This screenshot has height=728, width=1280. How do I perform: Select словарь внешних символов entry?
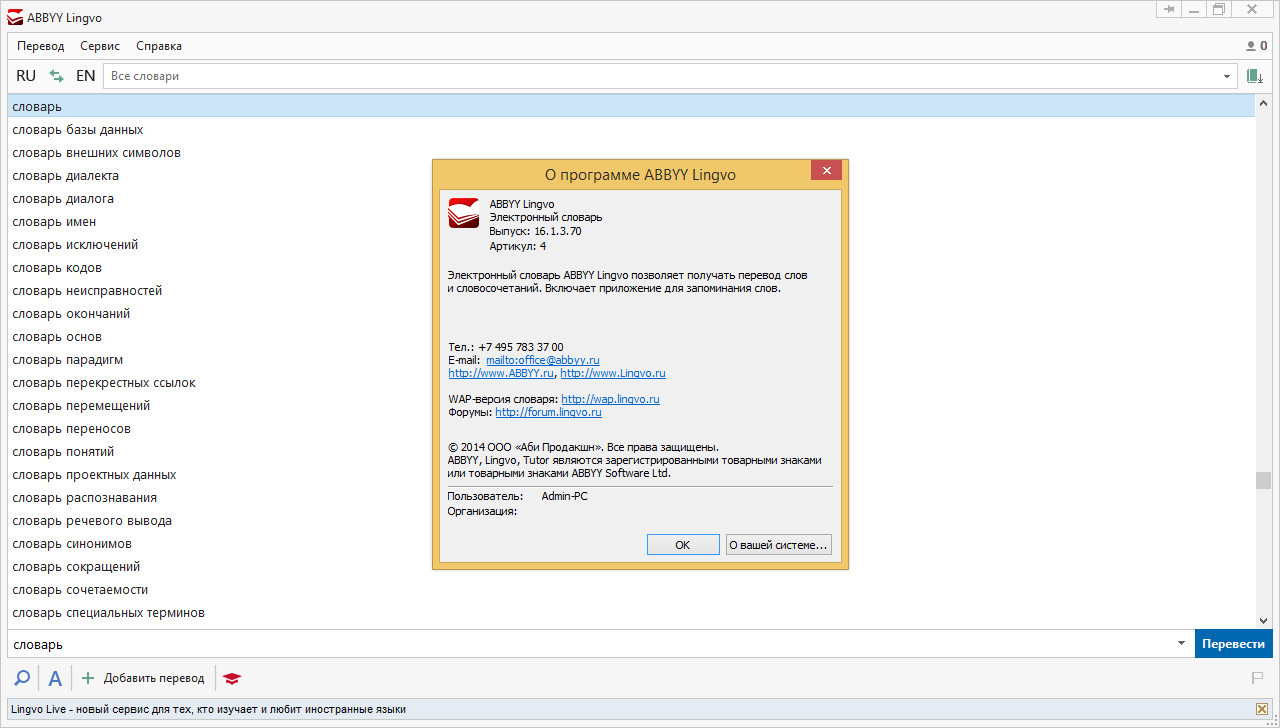pos(631,152)
